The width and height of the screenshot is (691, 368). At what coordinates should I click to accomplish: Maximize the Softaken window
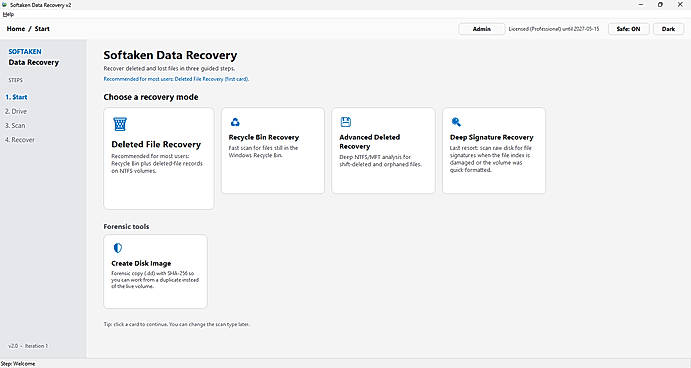660,5
